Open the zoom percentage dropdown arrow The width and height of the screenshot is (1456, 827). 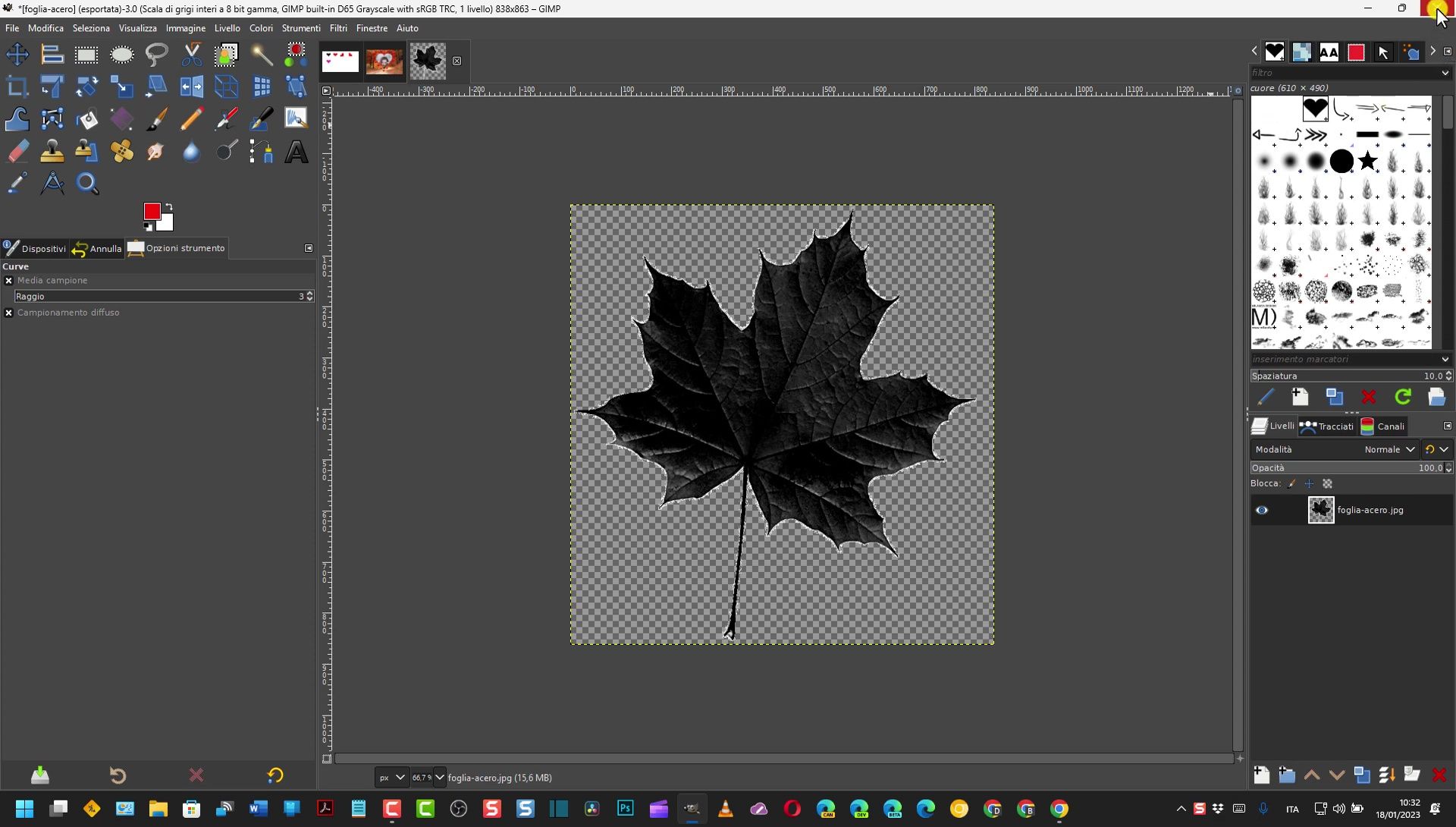(439, 778)
